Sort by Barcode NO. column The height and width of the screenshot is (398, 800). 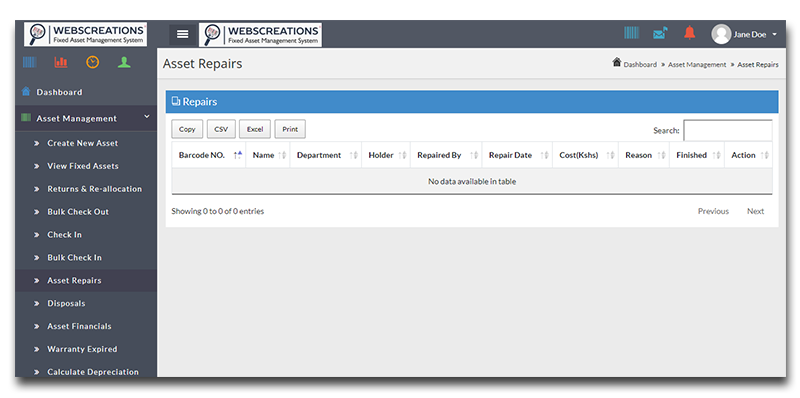coord(209,155)
